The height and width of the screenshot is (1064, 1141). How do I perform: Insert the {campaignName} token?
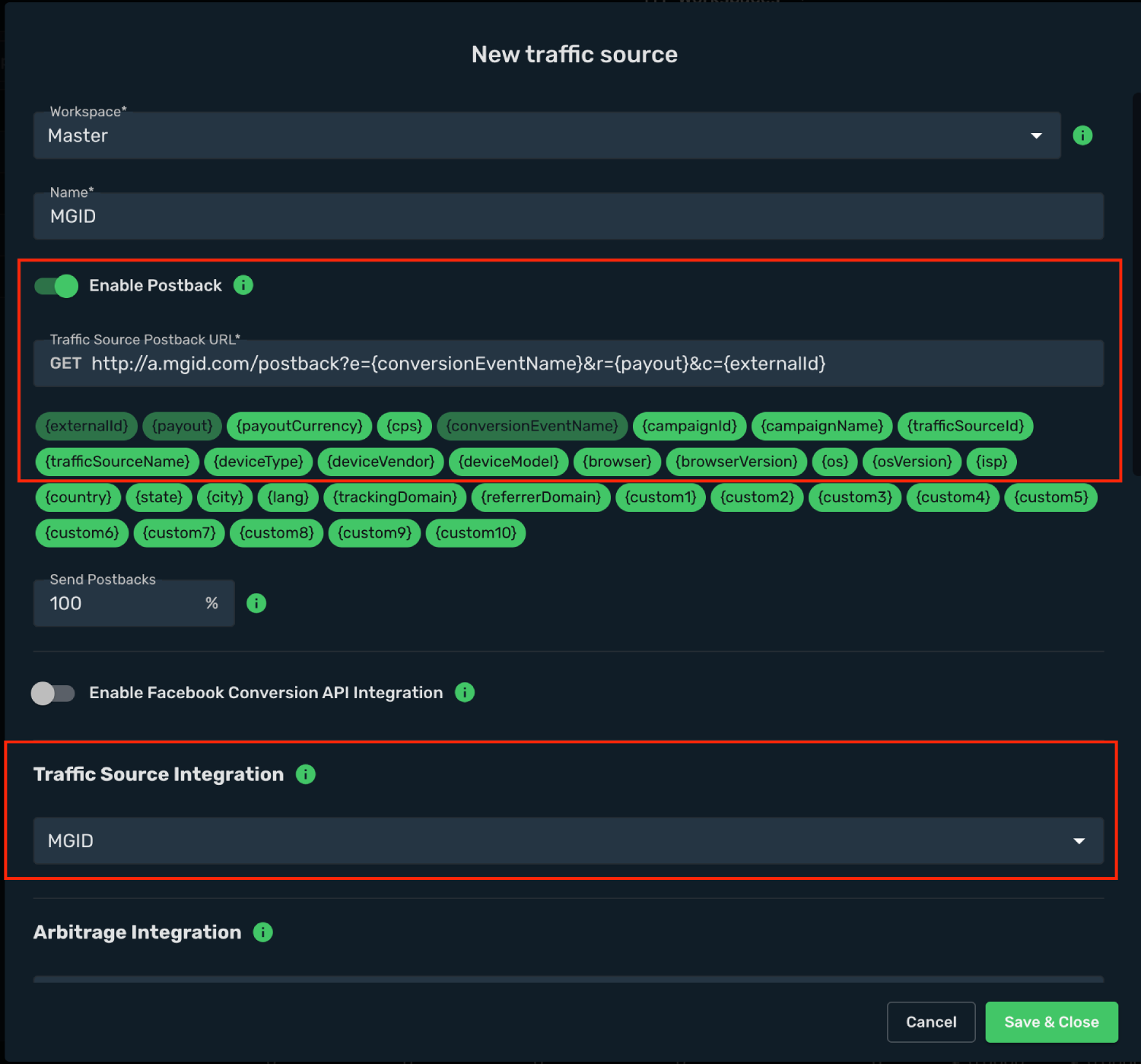coord(822,426)
